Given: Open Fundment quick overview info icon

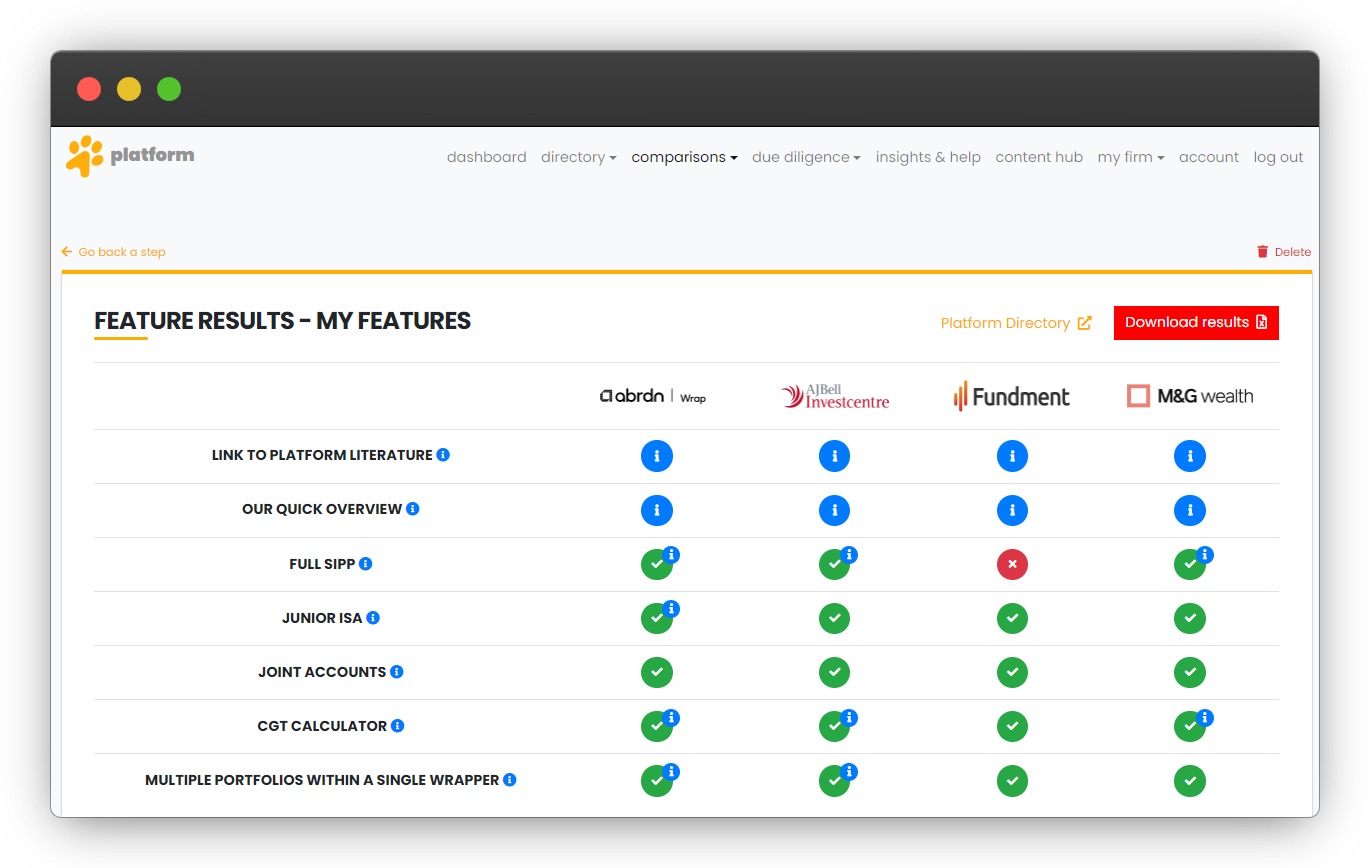Looking at the screenshot, I should 1012,510.
